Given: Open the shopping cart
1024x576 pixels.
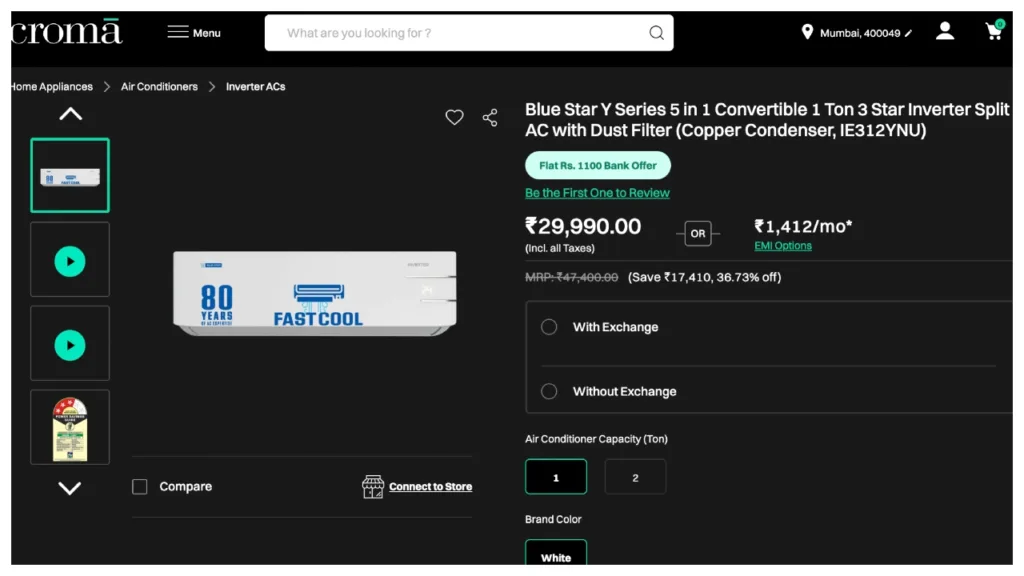Looking at the screenshot, I should pyautogui.click(x=994, y=31).
